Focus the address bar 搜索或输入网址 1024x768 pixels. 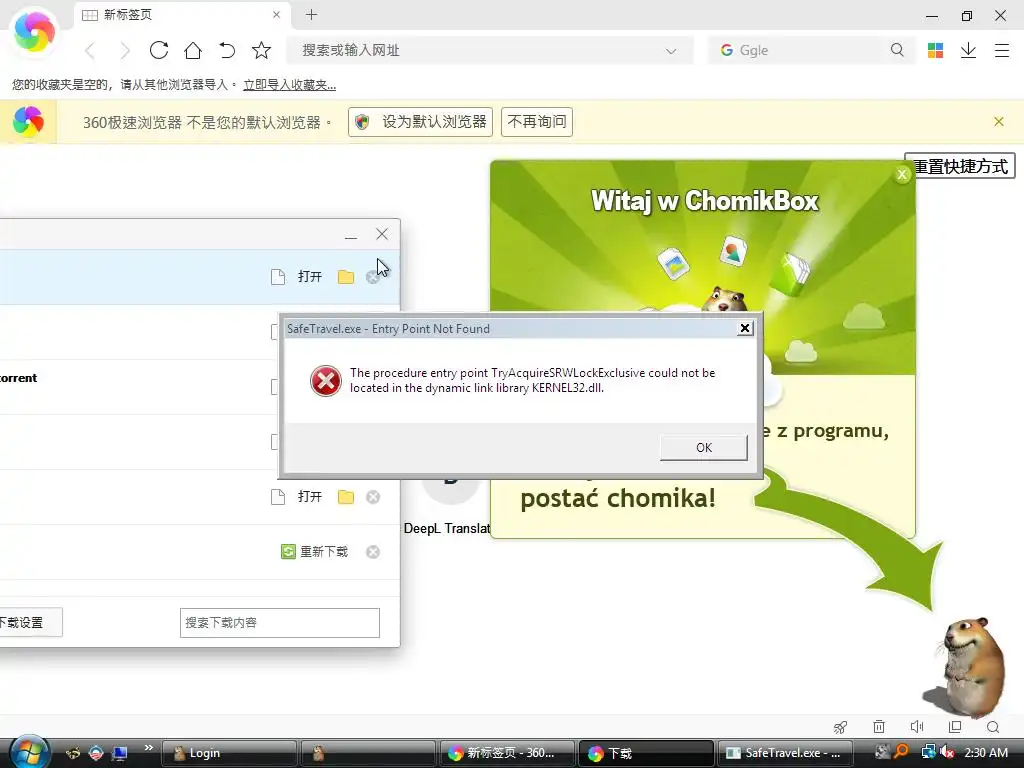tap(490, 50)
